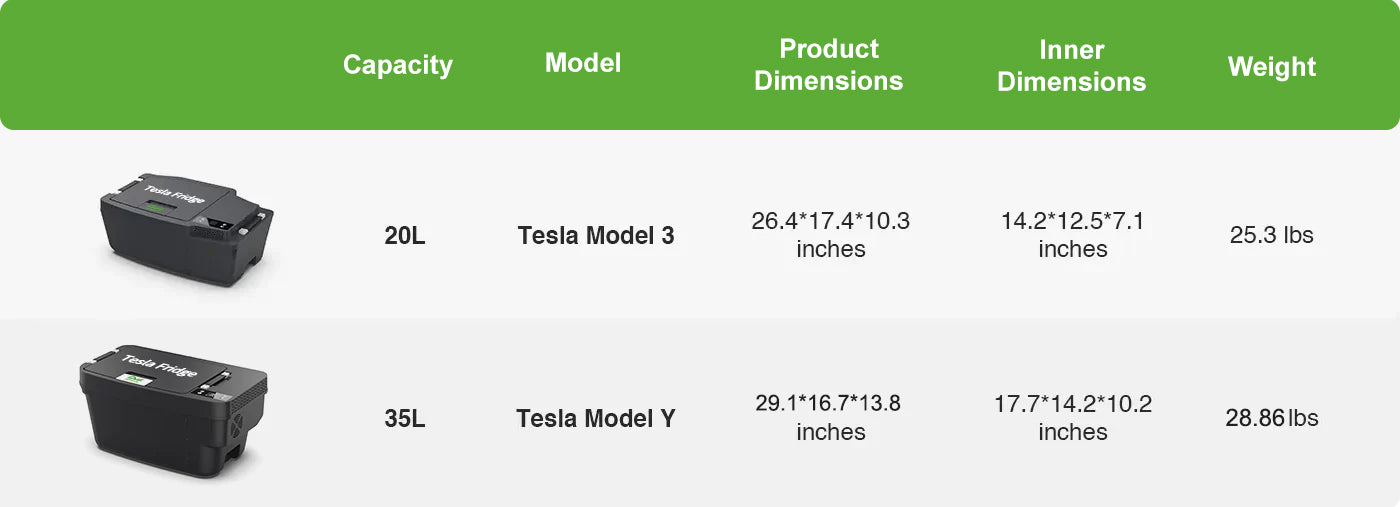Click the 29.1*16.7*13.8 inches product dimensions
The height and width of the screenshot is (507, 1400).
[x=830, y=417]
